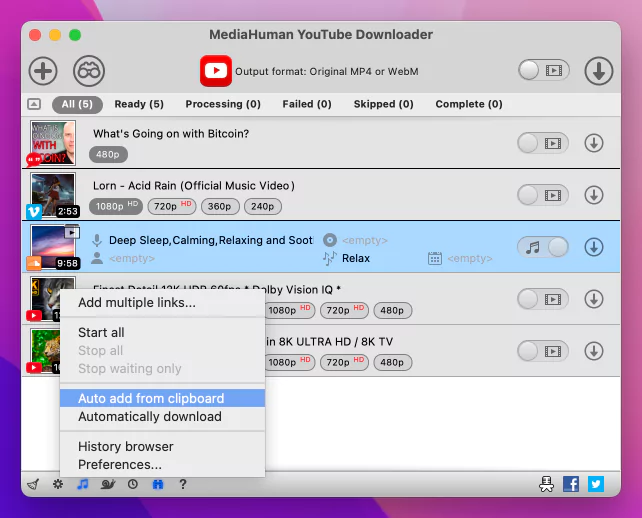Screen dimensions: 642x518
Task: Click the Deep Sleep track thumbnail
Action: click(53, 247)
